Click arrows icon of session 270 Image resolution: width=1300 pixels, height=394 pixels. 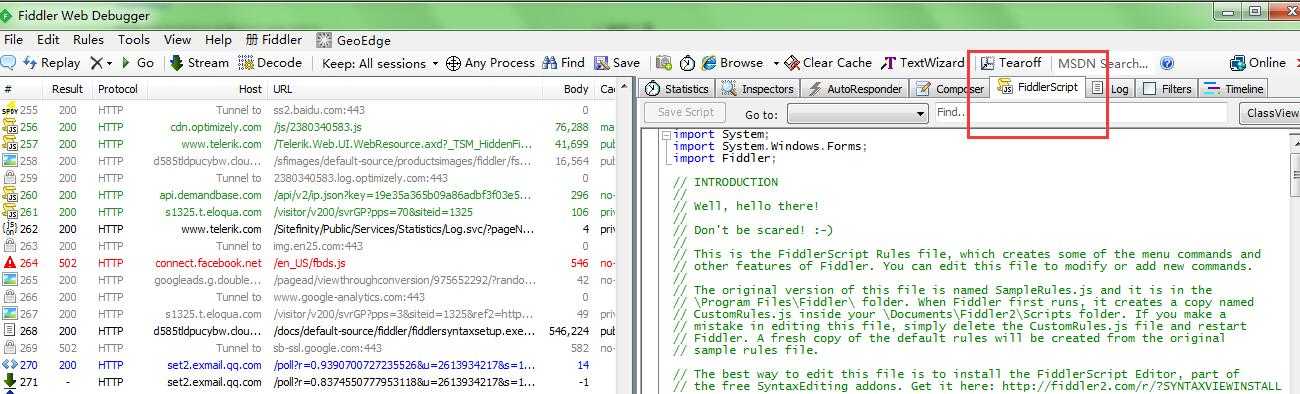click(x=9, y=365)
